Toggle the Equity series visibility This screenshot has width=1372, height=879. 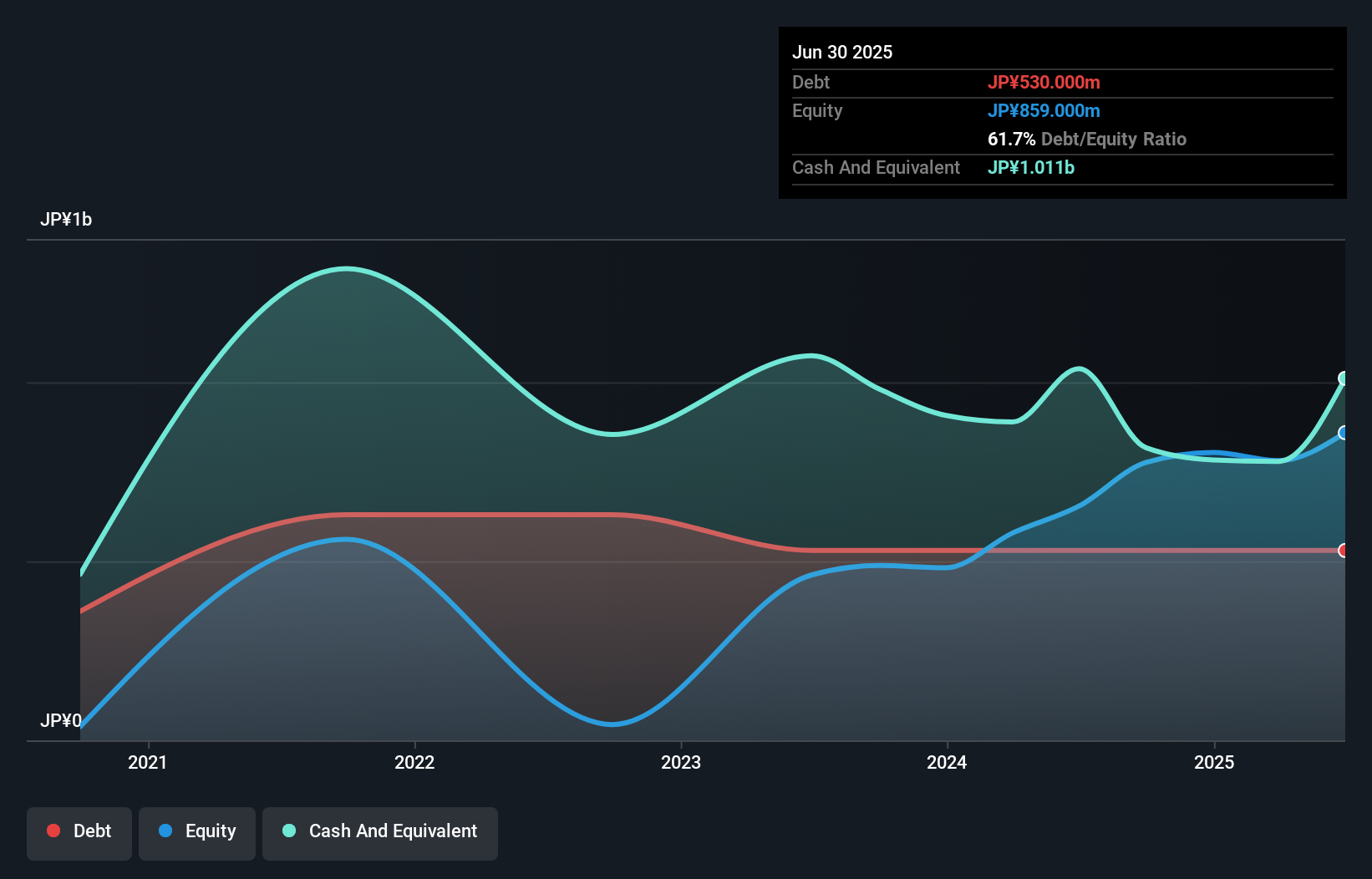(x=196, y=832)
